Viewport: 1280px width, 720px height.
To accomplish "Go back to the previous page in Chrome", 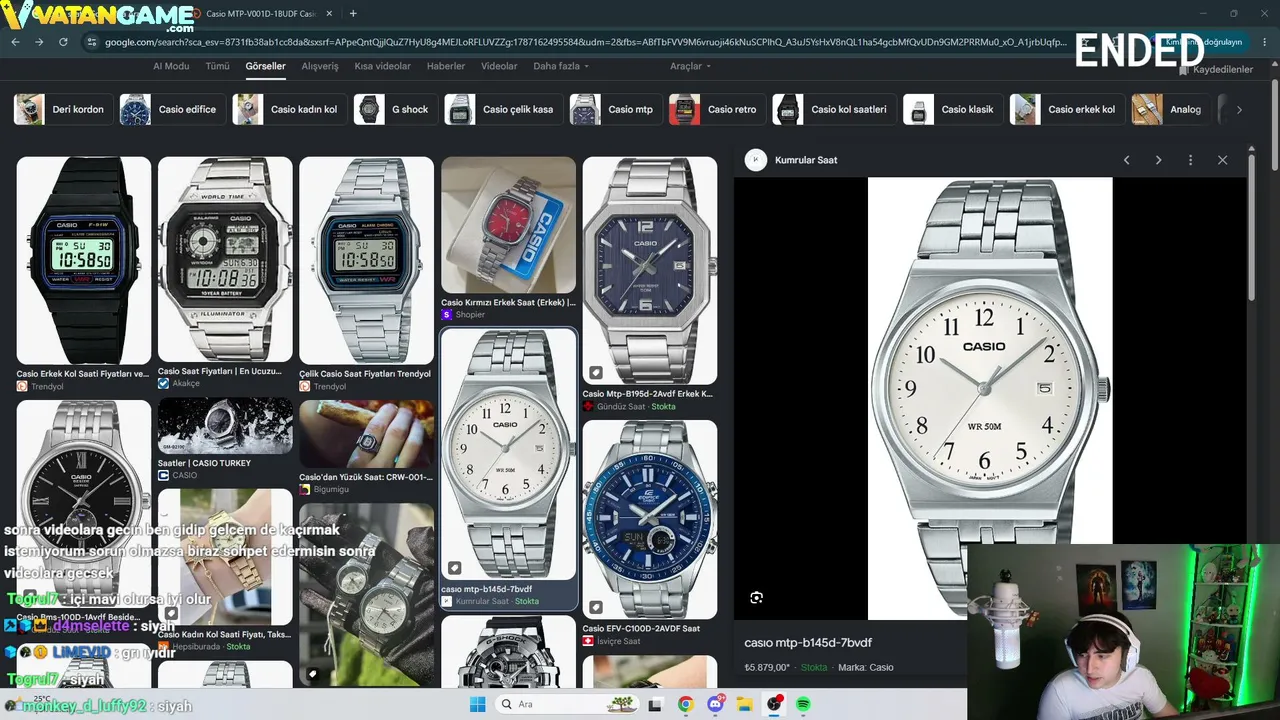I will [x=15, y=42].
